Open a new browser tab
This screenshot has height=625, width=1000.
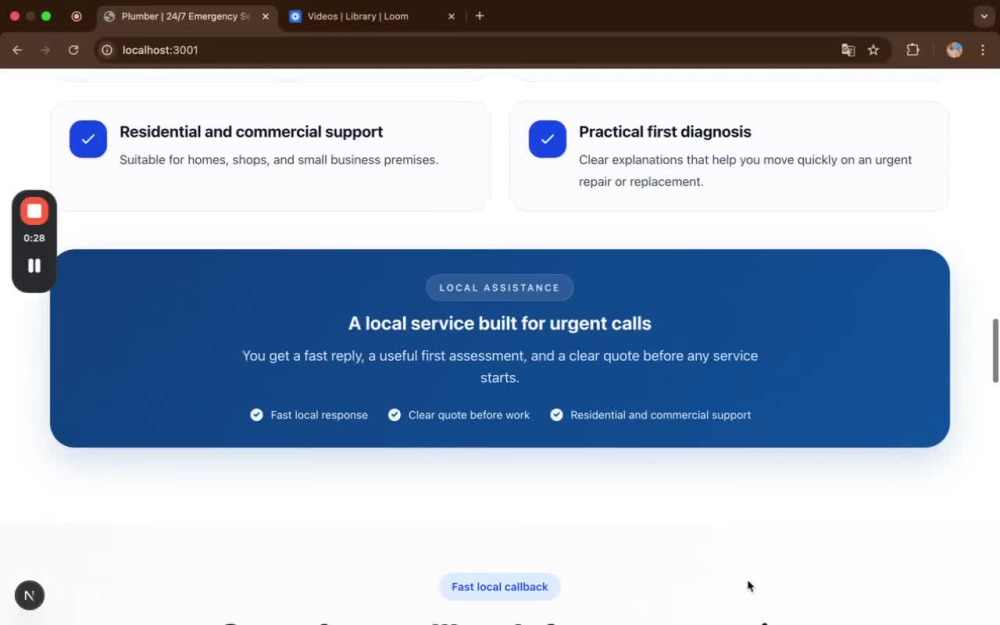point(480,16)
